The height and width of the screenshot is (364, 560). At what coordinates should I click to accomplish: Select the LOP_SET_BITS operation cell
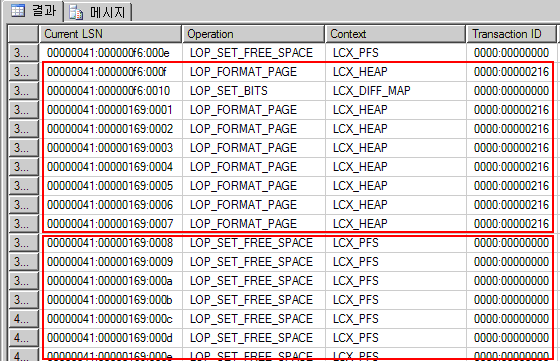(254, 91)
